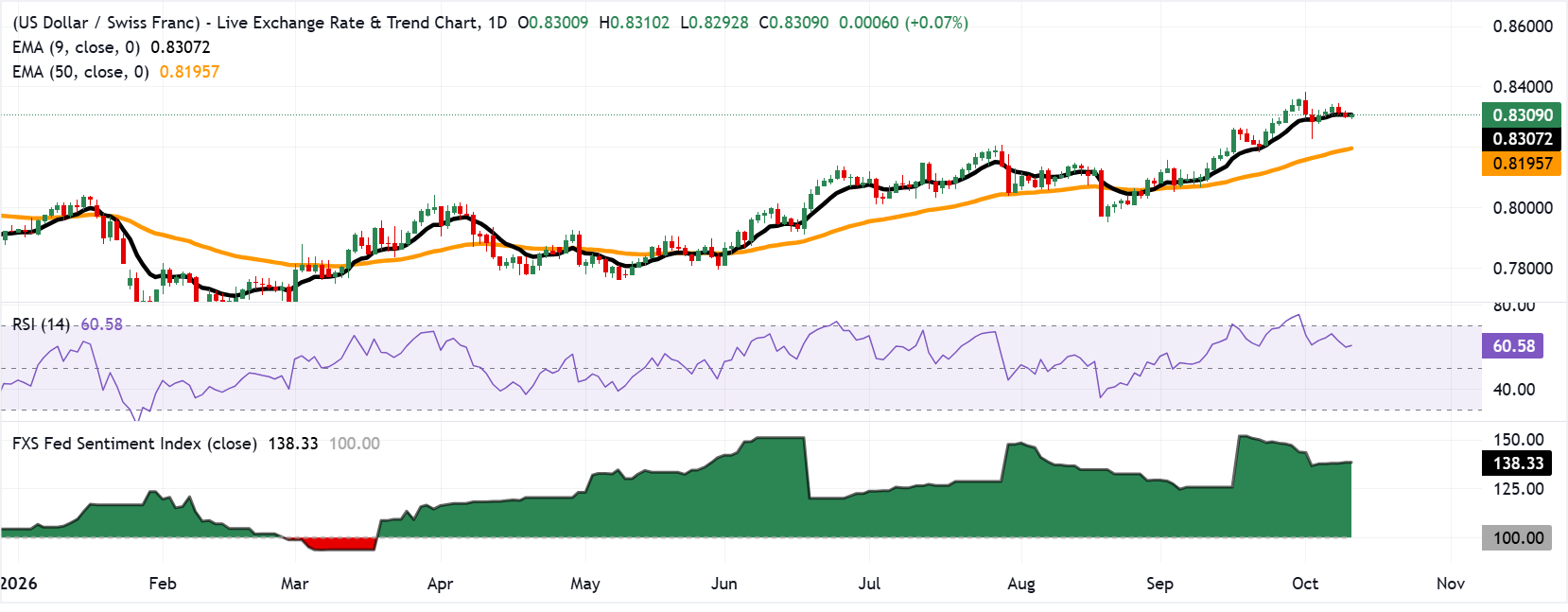Click the black 138.33 sentiment axis badge

pyautogui.click(x=1517, y=463)
